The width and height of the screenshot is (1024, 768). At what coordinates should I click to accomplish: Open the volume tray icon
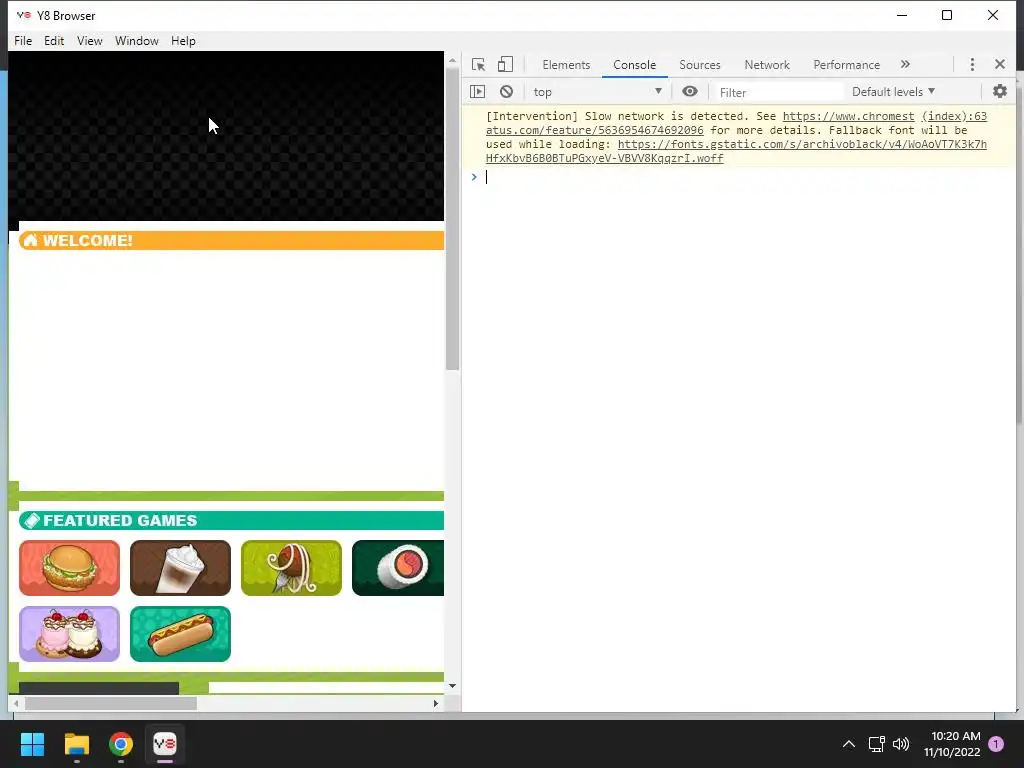pyautogui.click(x=901, y=744)
